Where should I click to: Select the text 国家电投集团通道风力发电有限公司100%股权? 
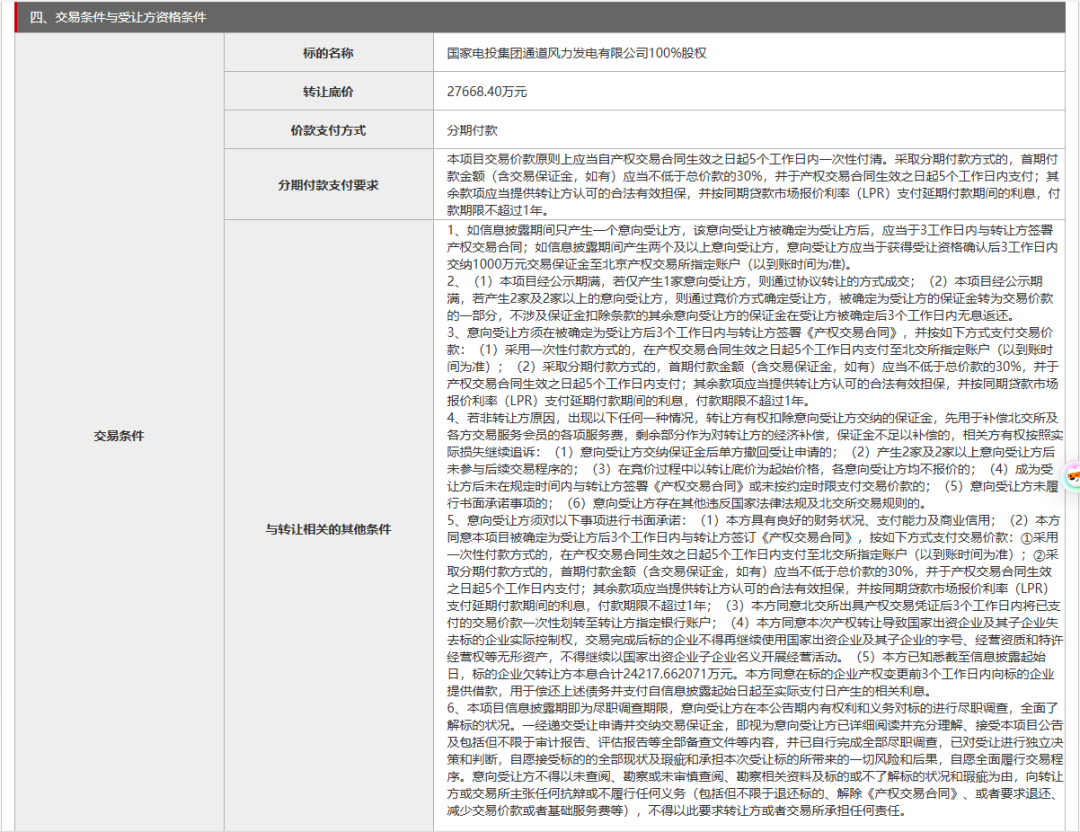[x=577, y=53]
